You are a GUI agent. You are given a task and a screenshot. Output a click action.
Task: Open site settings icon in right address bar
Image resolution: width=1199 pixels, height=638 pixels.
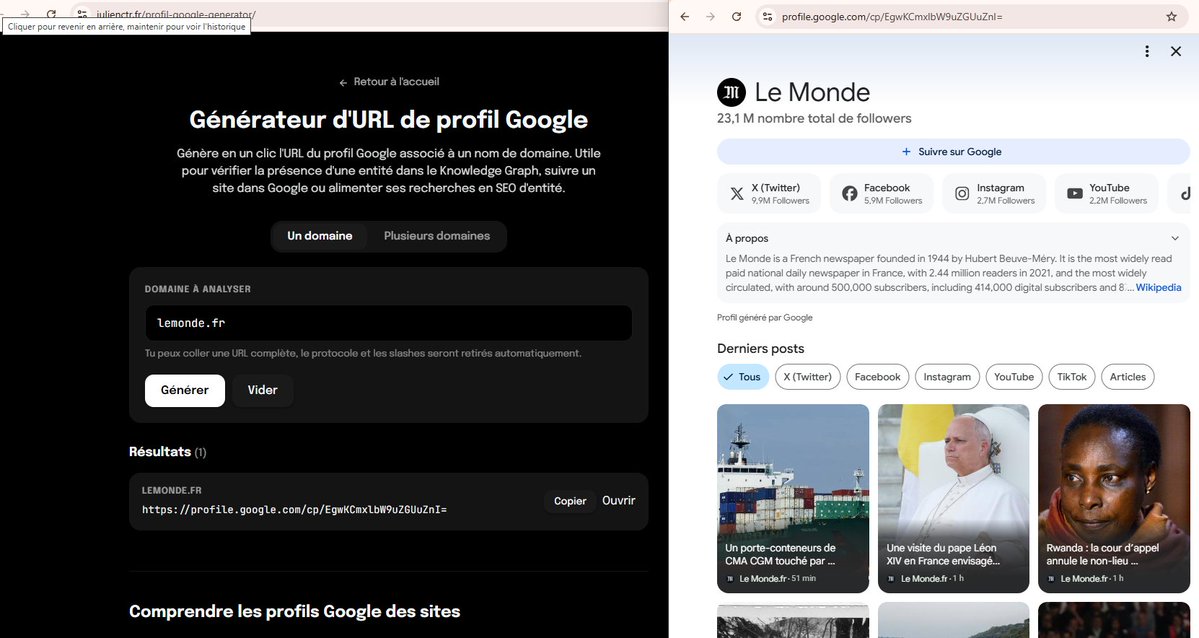(768, 16)
